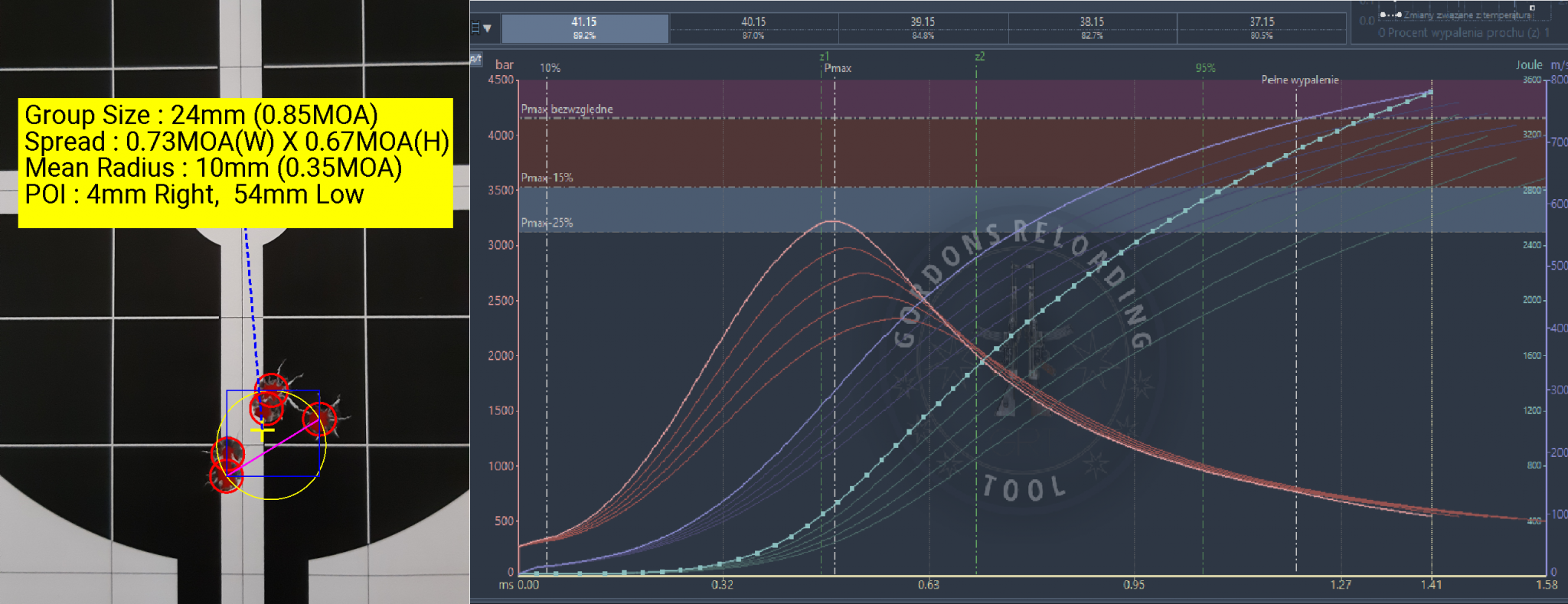Screen dimensions: 1568x604
Task: Choose the 38.15 charge tab
Action: click(1092, 28)
